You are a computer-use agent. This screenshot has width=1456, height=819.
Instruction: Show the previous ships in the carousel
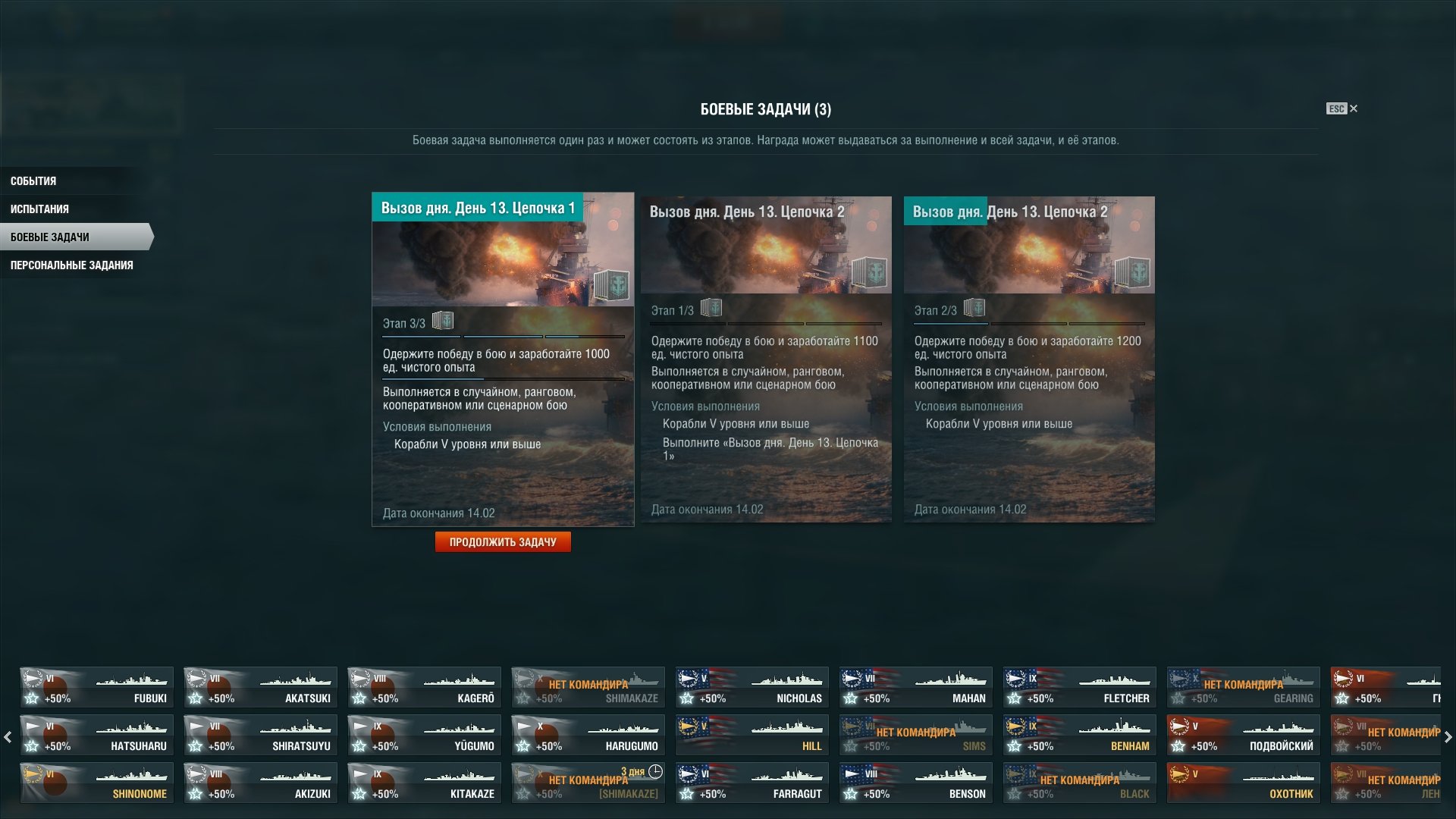point(8,736)
